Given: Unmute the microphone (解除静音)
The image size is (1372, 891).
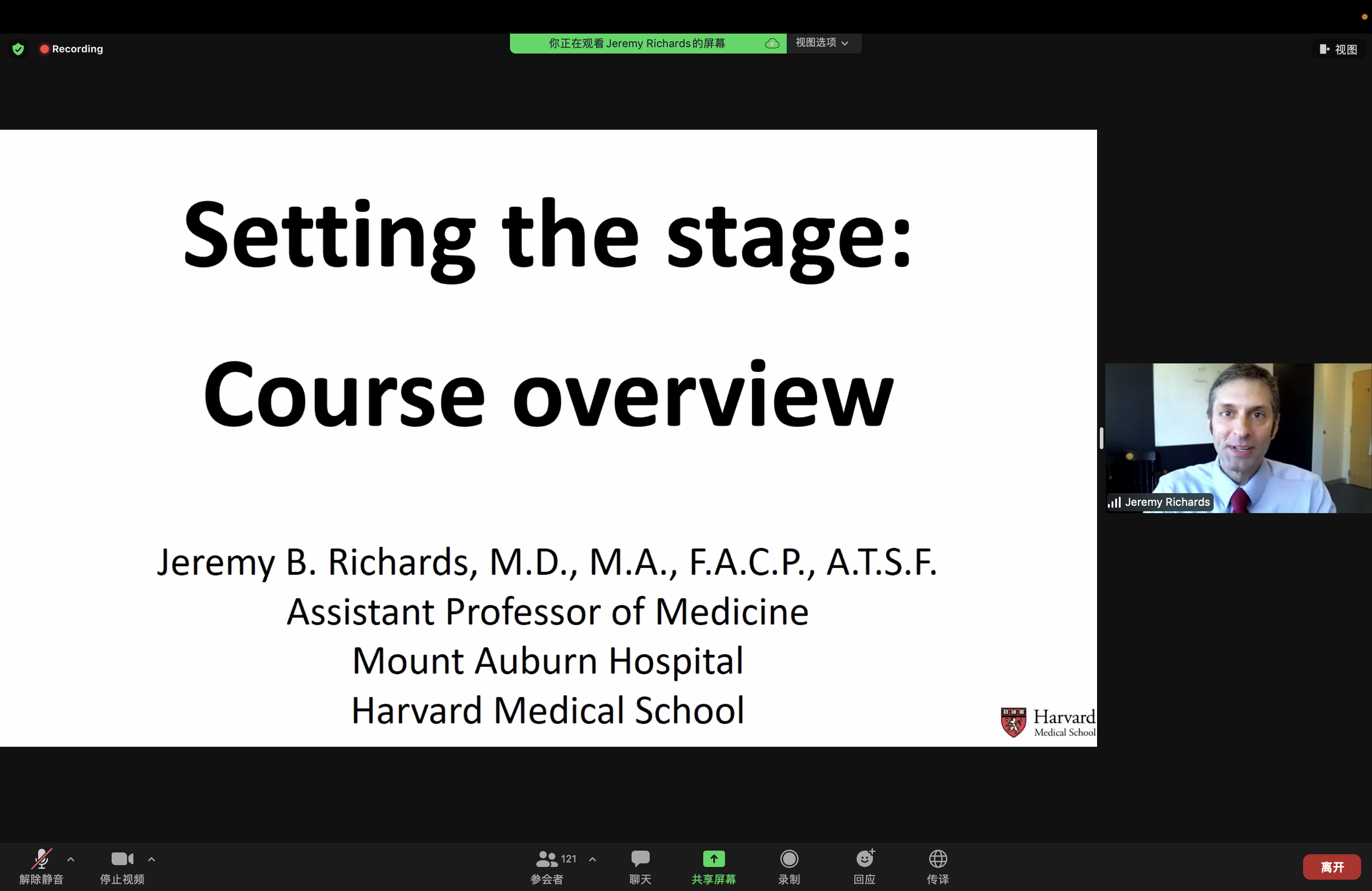Looking at the screenshot, I should click(41, 866).
